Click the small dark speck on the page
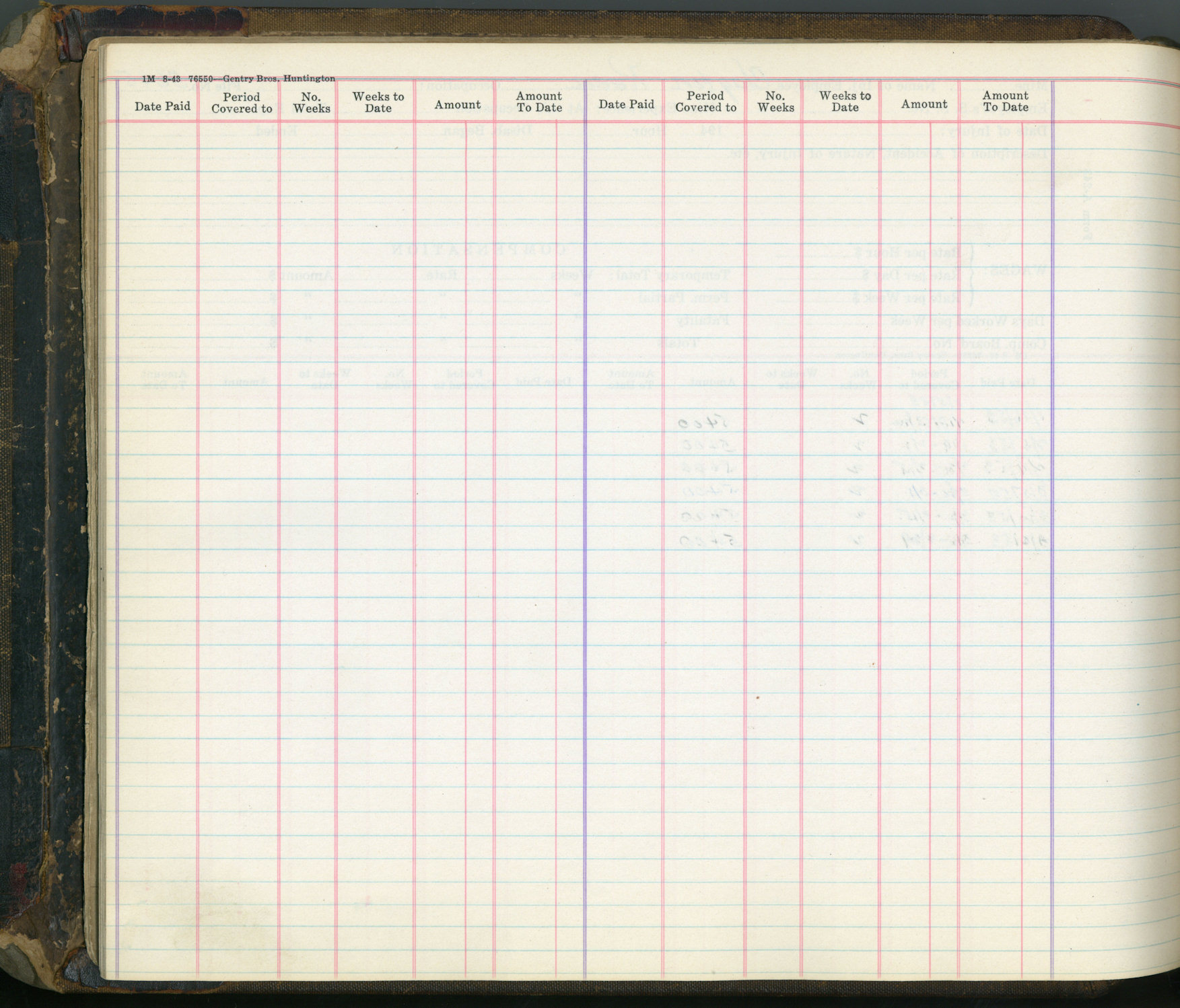 (758, 698)
